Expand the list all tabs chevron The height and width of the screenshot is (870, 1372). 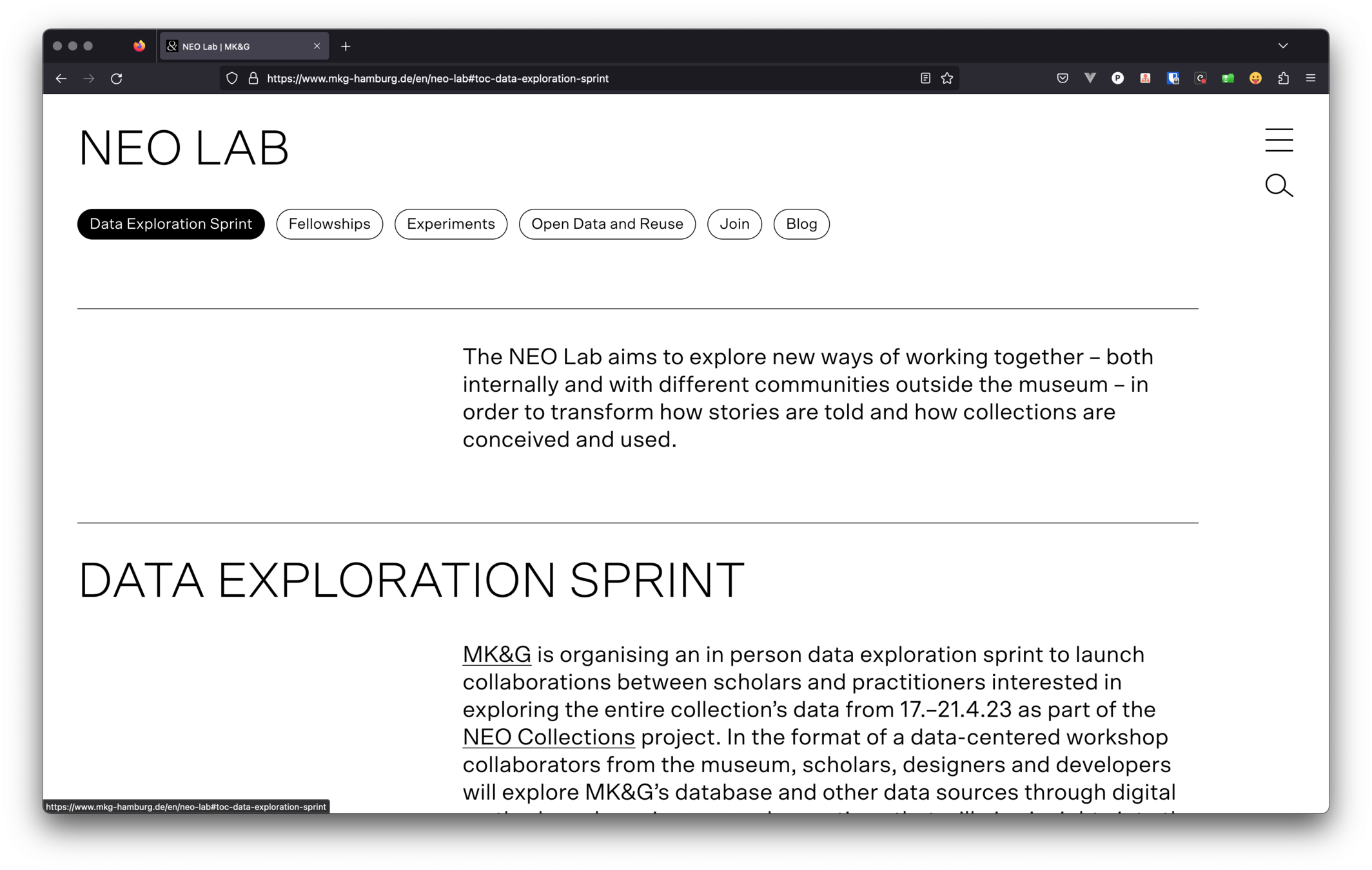tap(1283, 46)
